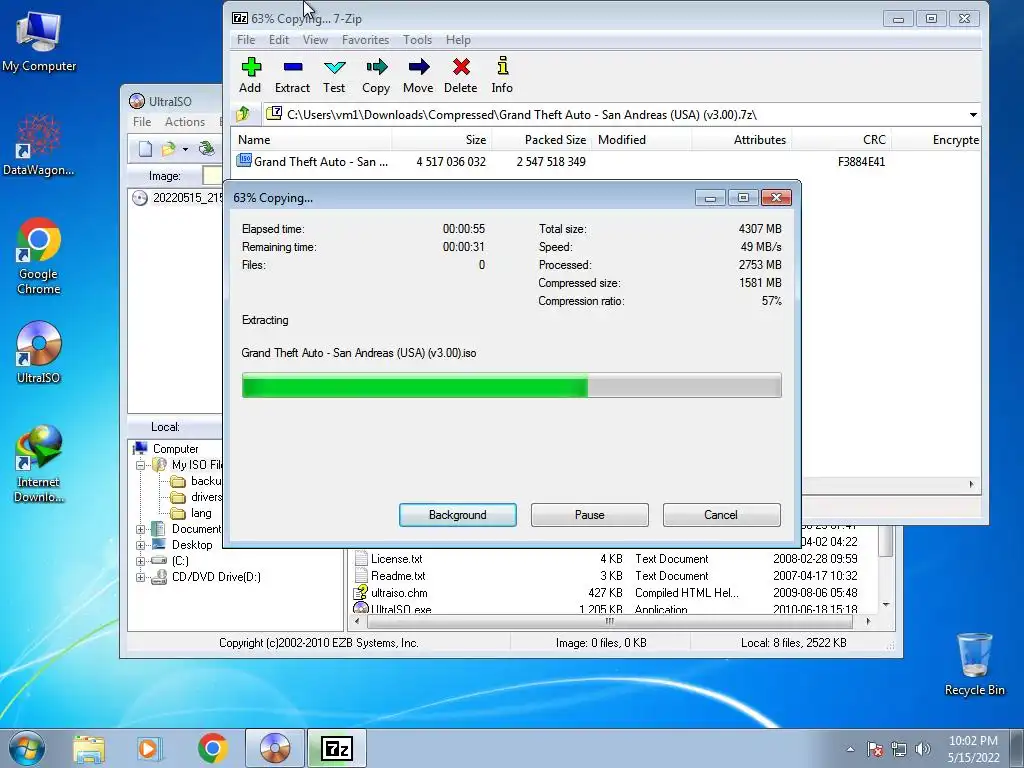The width and height of the screenshot is (1024, 768).
Task: Click the Move toolbar icon in 7-Zip
Action: (418, 75)
